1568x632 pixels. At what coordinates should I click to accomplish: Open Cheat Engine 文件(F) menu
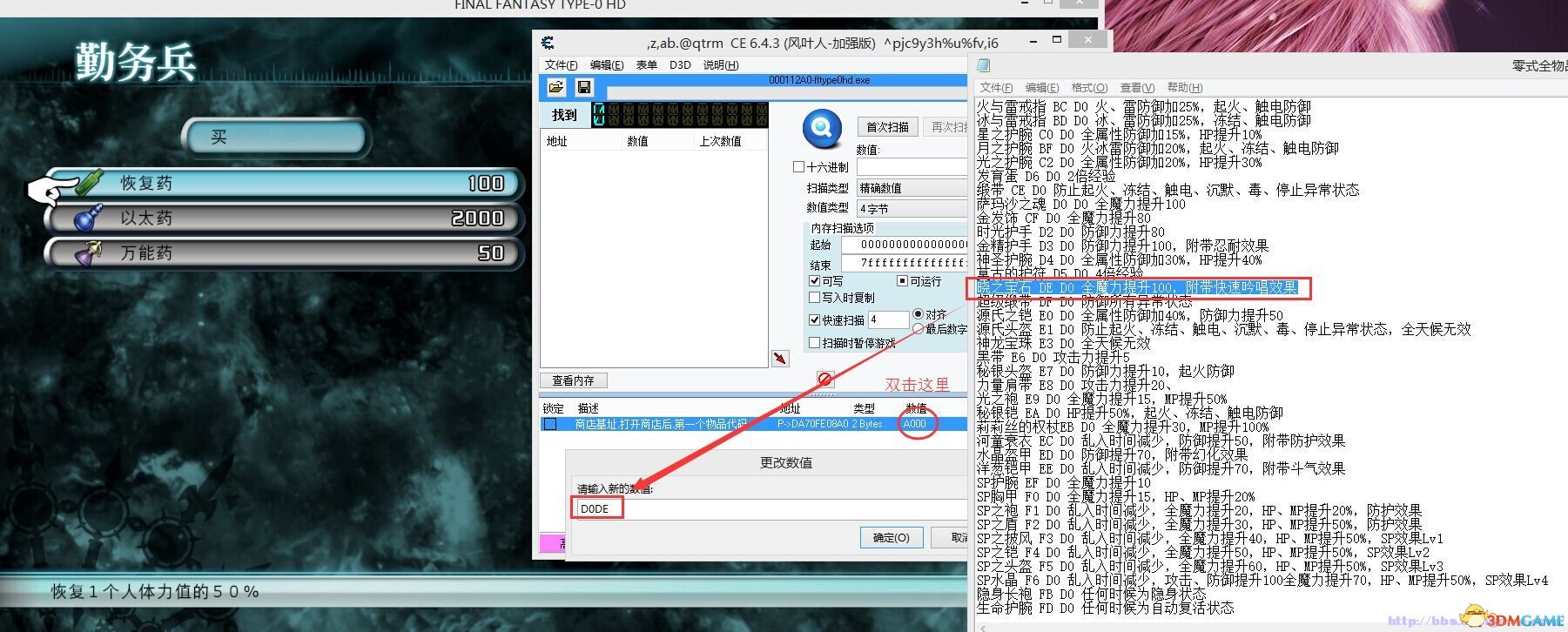(x=561, y=65)
